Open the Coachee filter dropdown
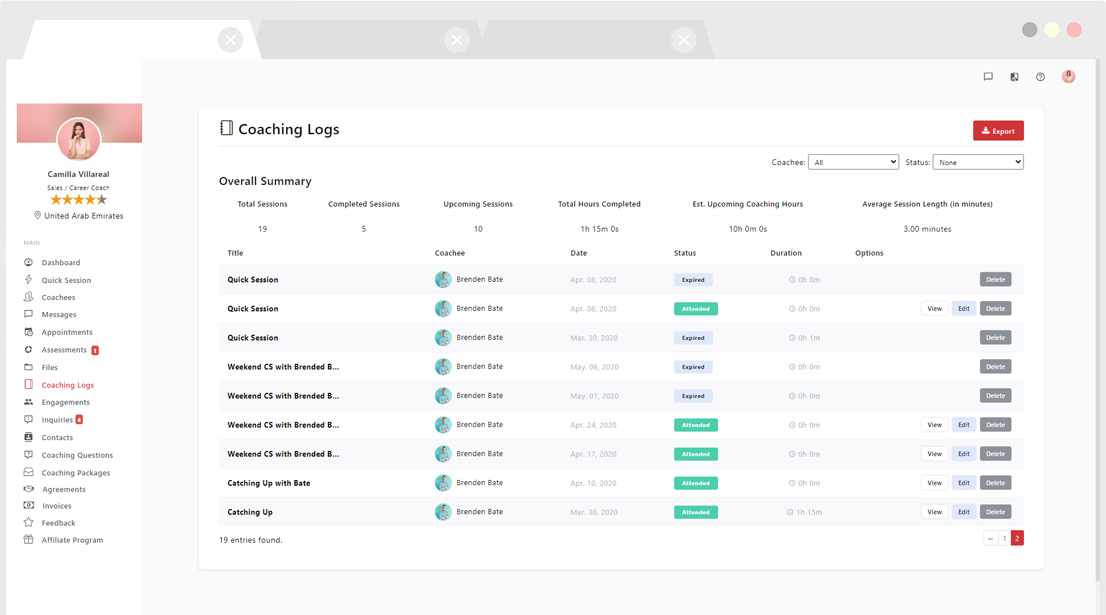Image resolution: width=1106 pixels, height=615 pixels. tap(853, 161)
